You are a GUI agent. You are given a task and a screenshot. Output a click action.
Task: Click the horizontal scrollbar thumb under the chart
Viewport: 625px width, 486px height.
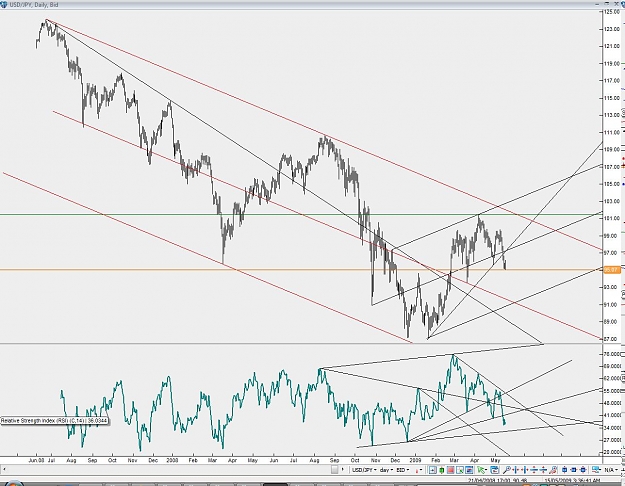pyautogui.click(x=334, y=470)
